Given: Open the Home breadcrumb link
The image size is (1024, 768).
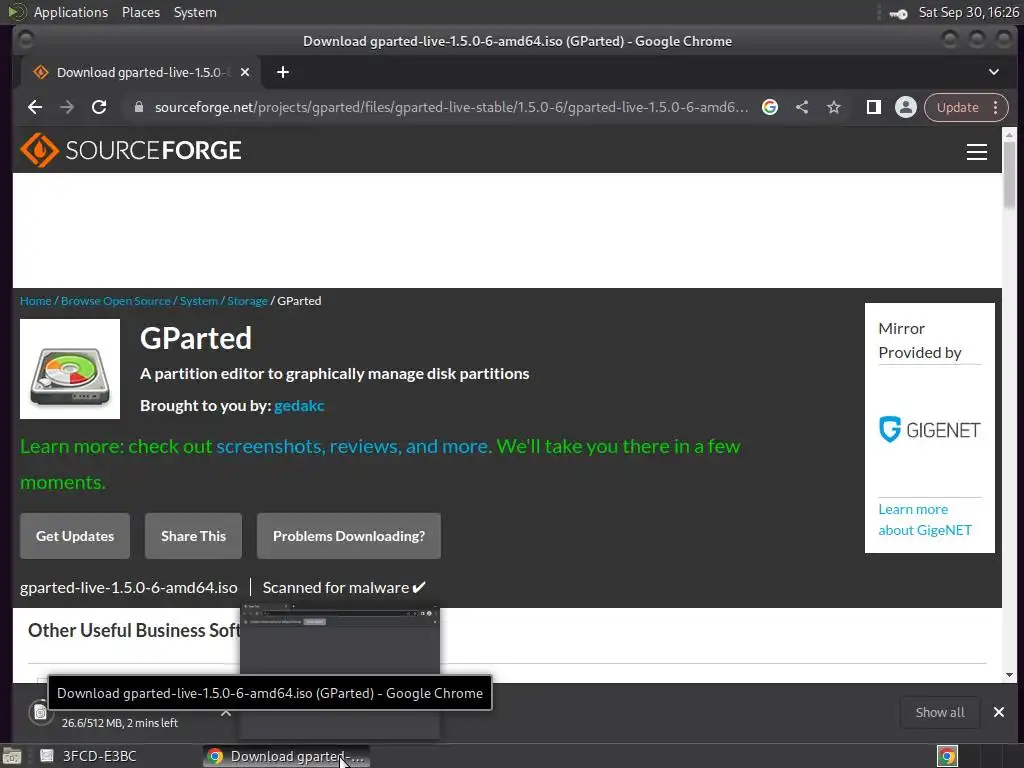Looking at the screenshot, I should click(35, 301).
